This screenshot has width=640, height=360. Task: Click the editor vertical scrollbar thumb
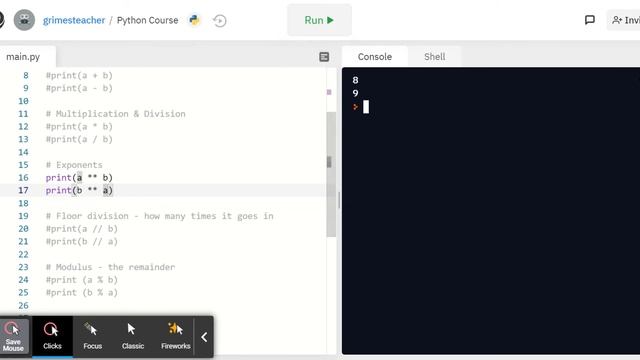pos(331,174)
